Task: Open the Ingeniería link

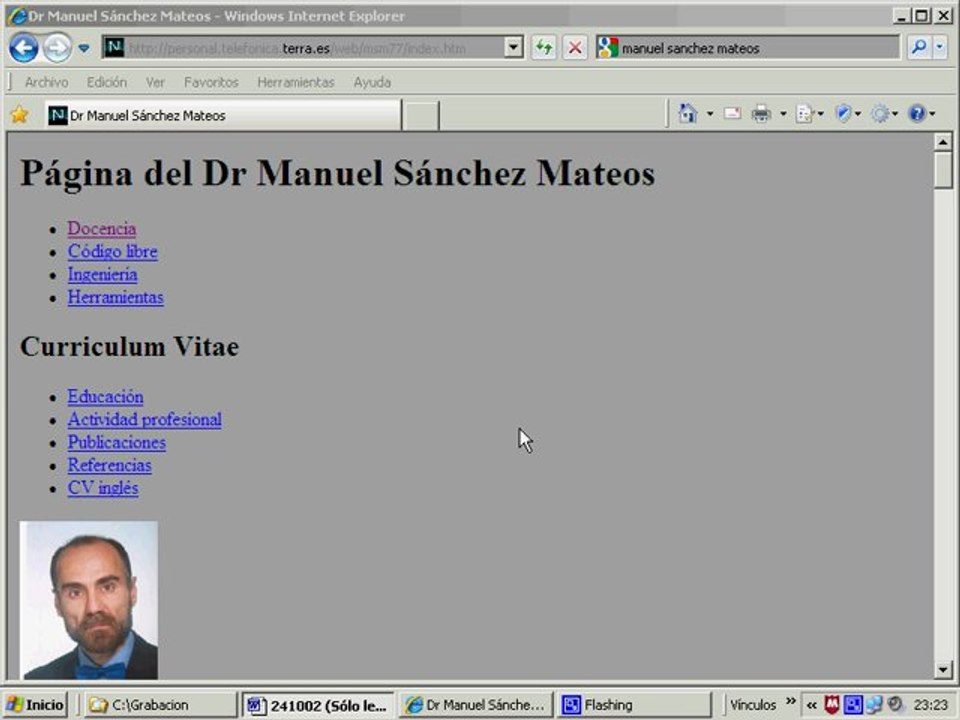Action: point(102,274)
